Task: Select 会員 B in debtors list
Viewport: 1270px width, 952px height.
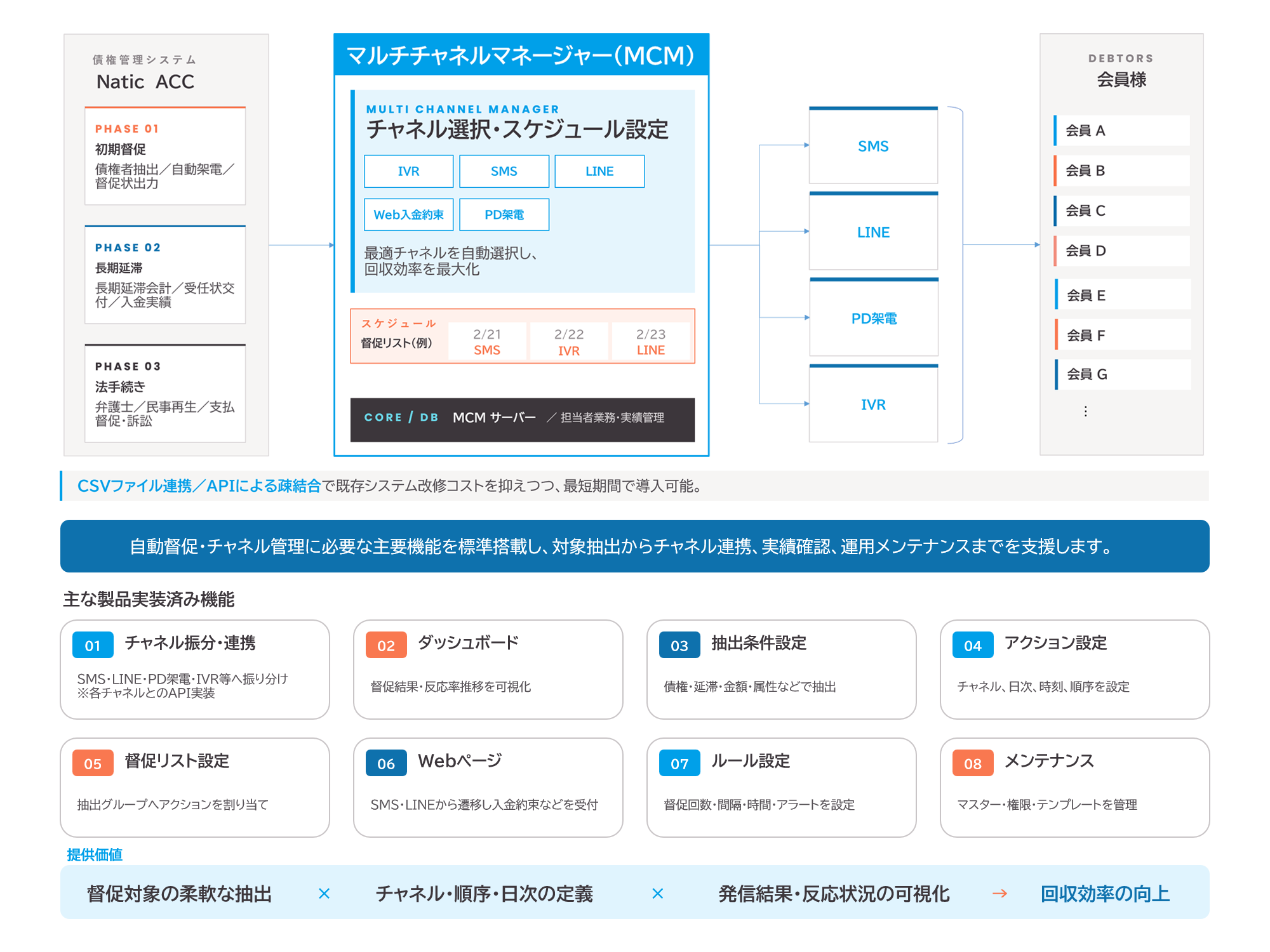Action: point(1121,170)
